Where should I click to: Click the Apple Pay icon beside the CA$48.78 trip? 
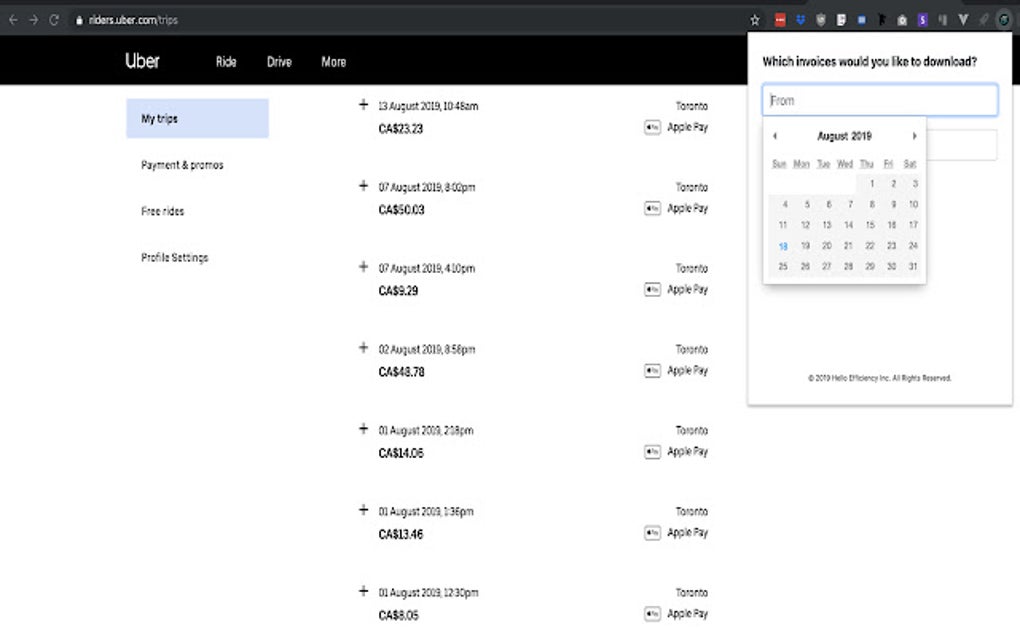click(x=651, y=370)
